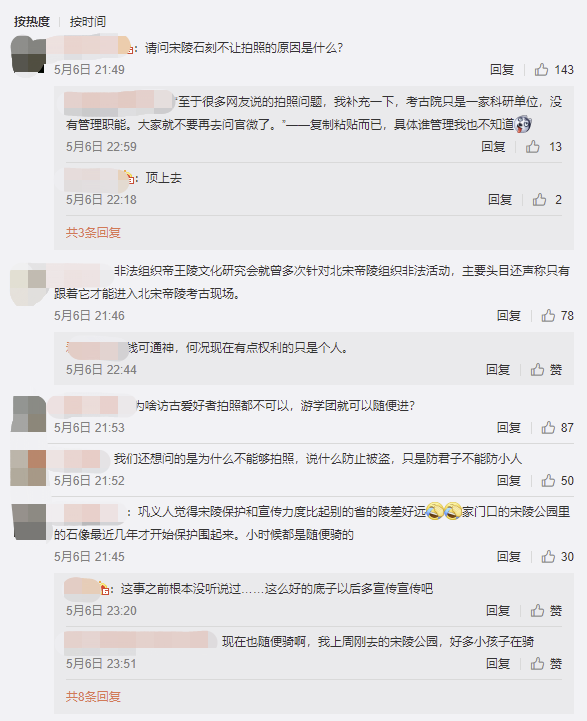Open first commenter's avatar profile

click(28, 55)
